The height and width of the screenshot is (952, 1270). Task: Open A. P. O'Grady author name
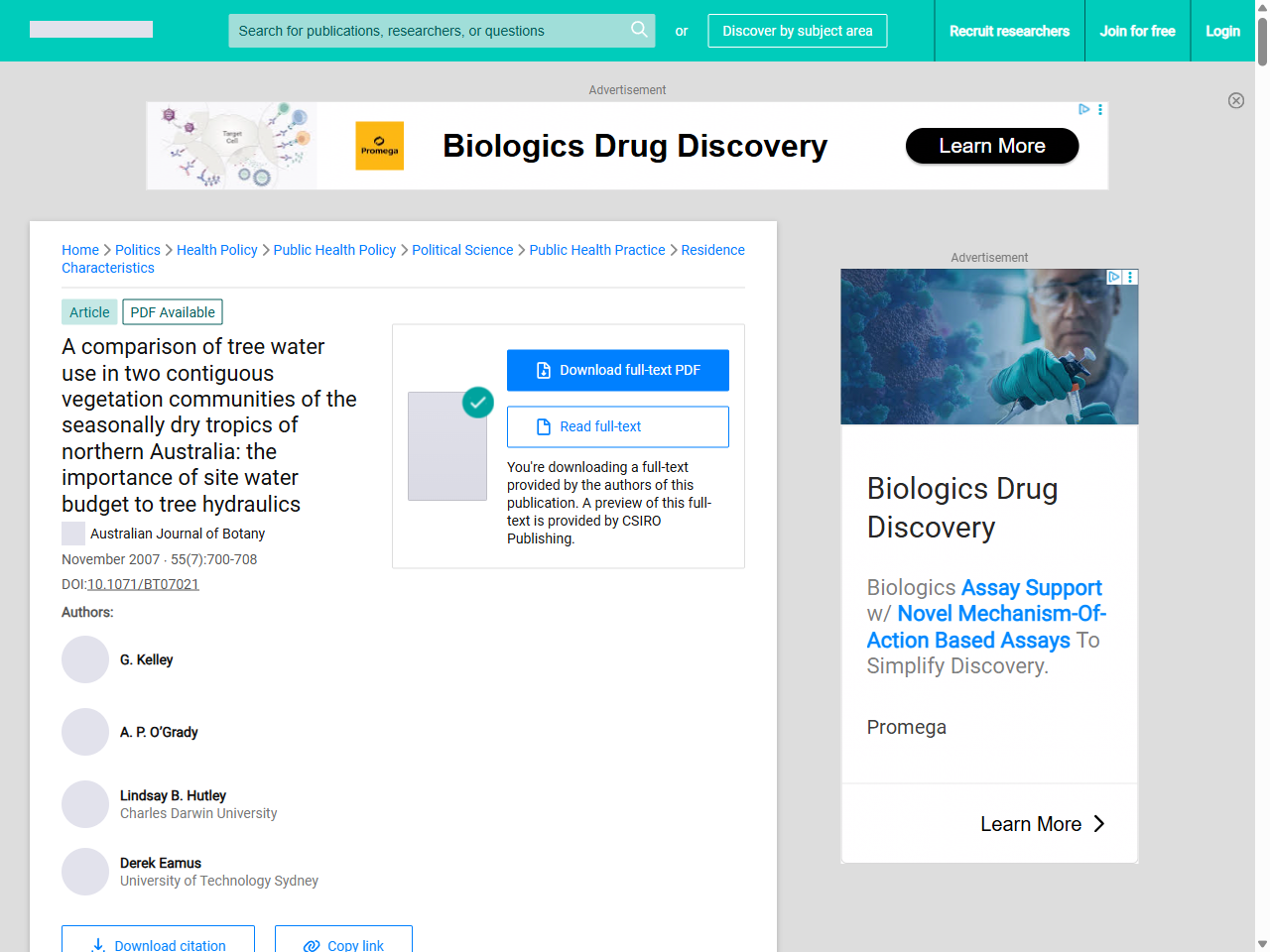[159, 732]
